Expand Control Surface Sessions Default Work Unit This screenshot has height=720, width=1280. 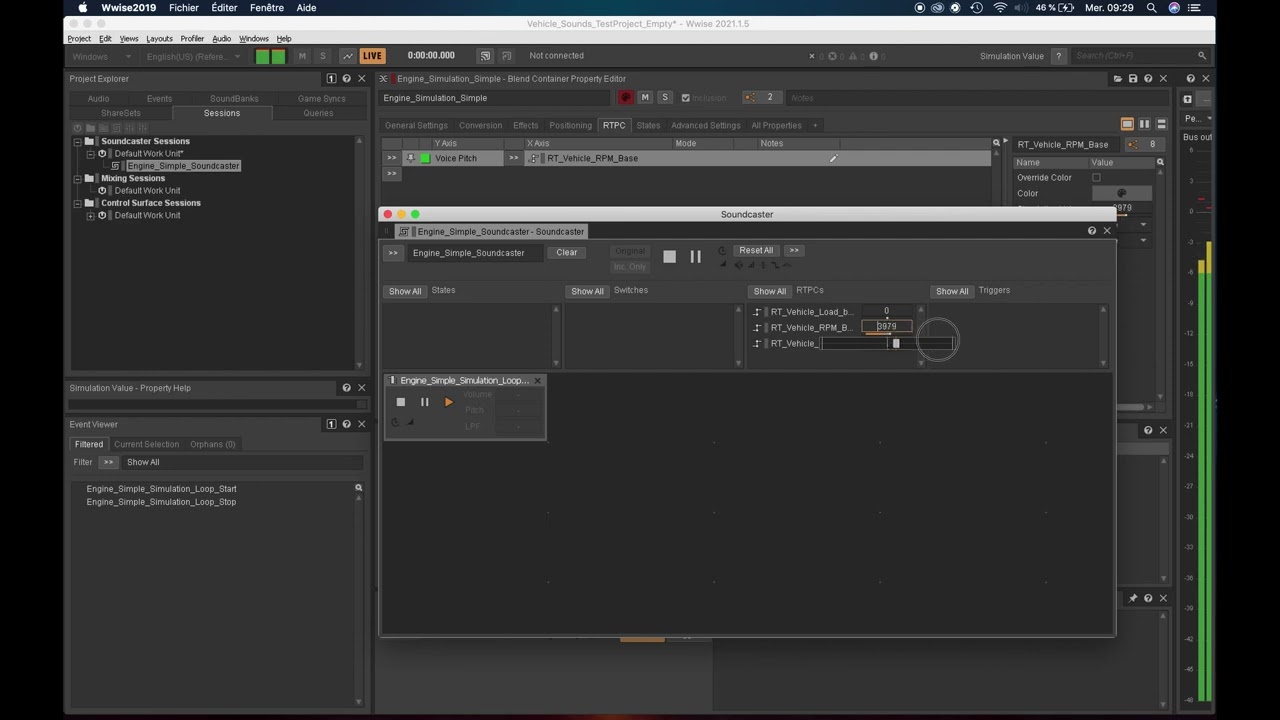[x=90, y=215]
